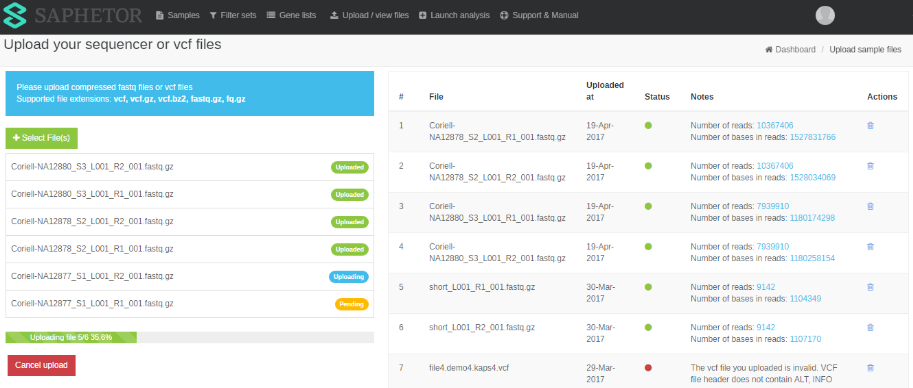The image size is (913, 388).
Task: Delete row 2 file via trash icon
Action: click(x=870, y=166)
